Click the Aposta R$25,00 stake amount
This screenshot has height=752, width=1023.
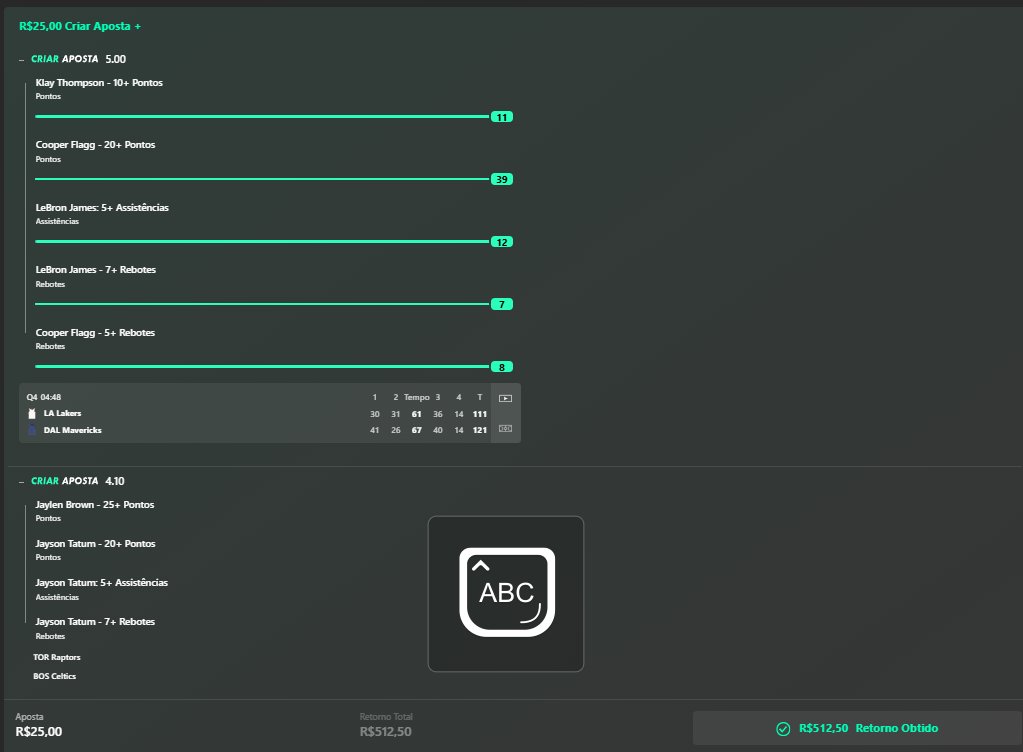click(38, 732)
